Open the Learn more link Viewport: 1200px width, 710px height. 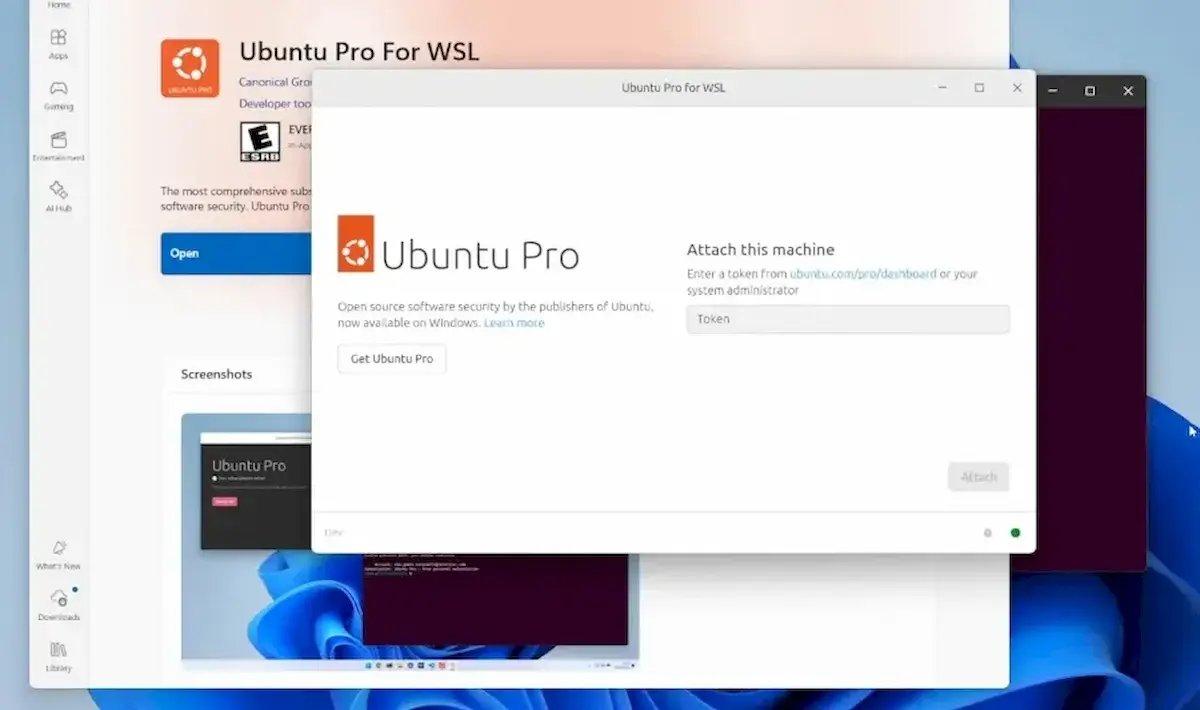tap(514, 323)
